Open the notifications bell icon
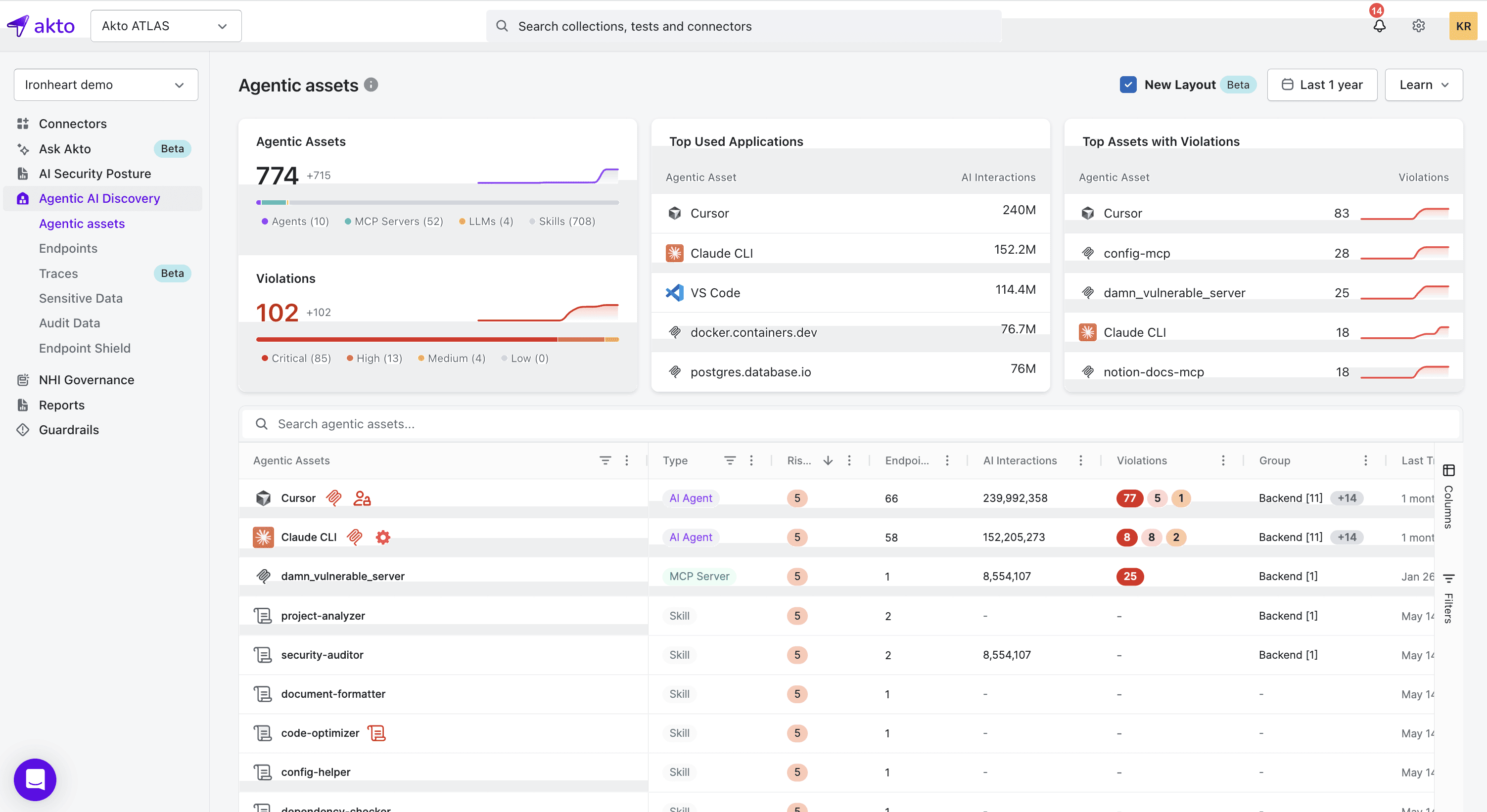 pos(1379,26)
